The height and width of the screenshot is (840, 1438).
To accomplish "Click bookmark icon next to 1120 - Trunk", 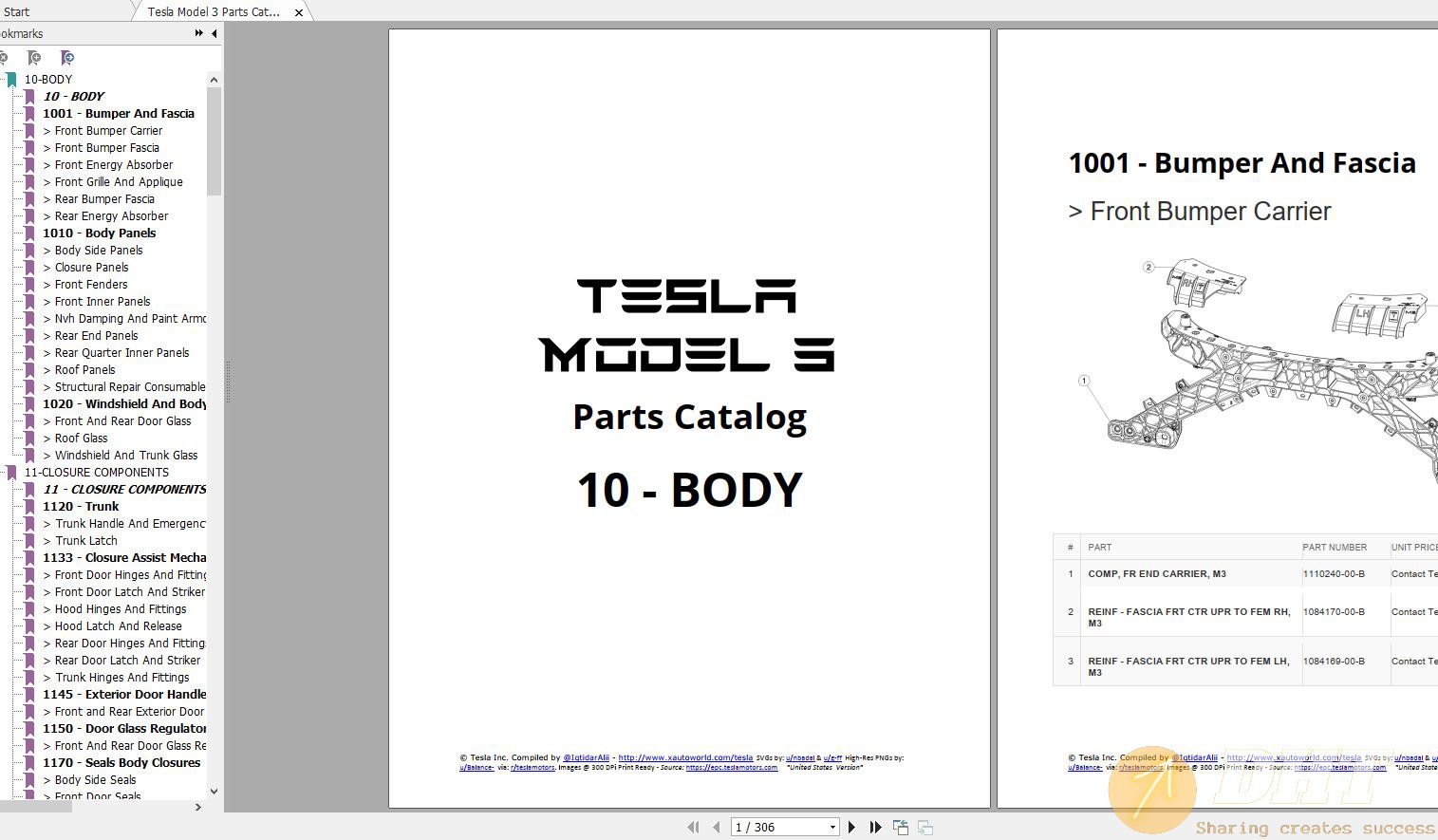I will 29,507.
